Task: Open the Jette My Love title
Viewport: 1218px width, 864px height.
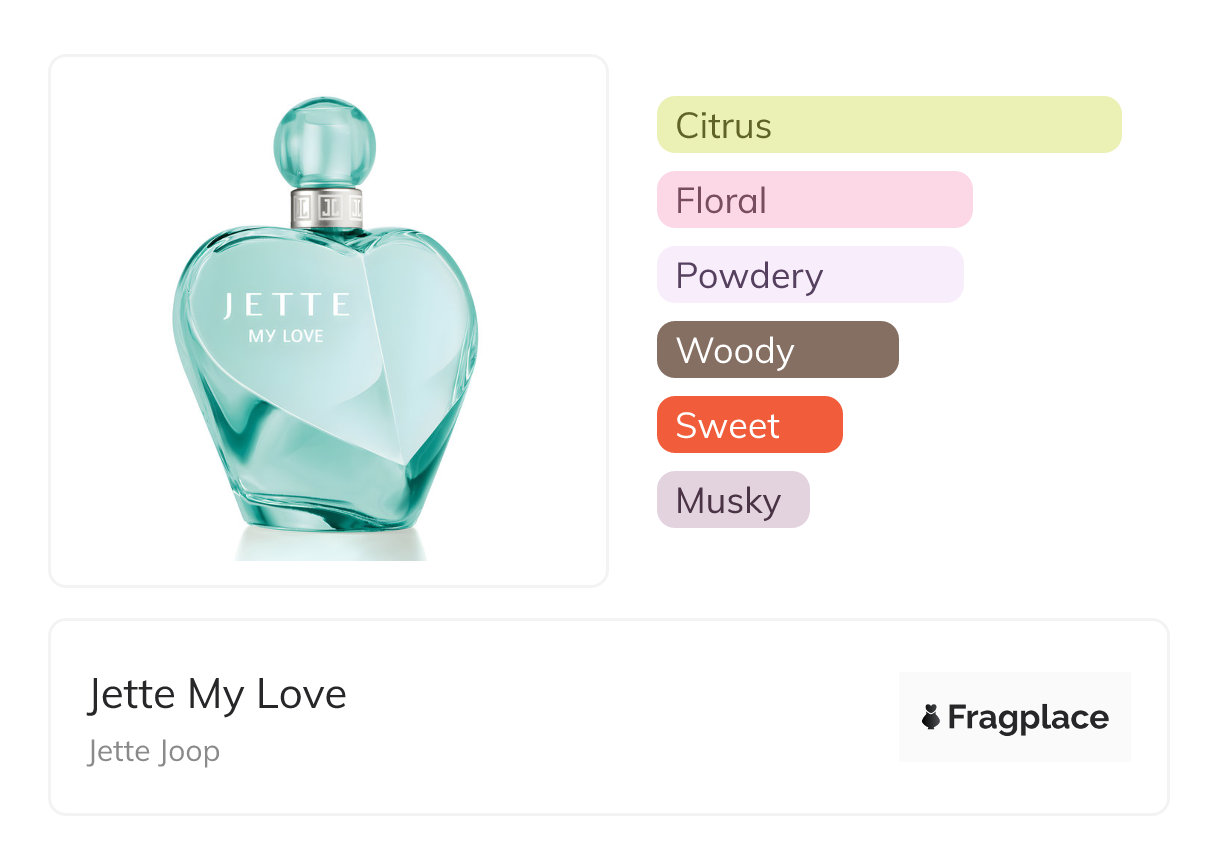Action: coord(217,694)
